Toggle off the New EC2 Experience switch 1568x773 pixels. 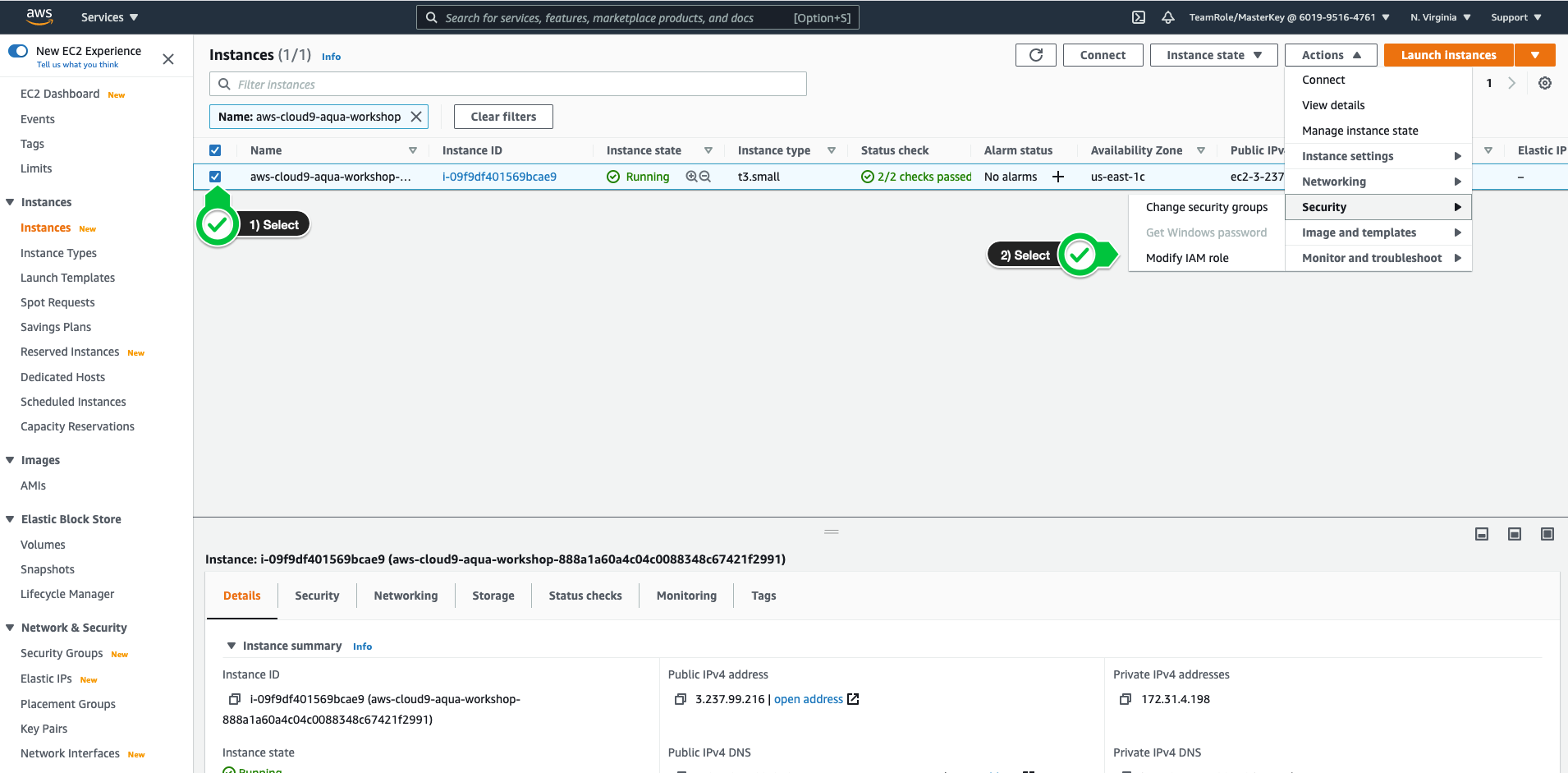click(18, 51)
